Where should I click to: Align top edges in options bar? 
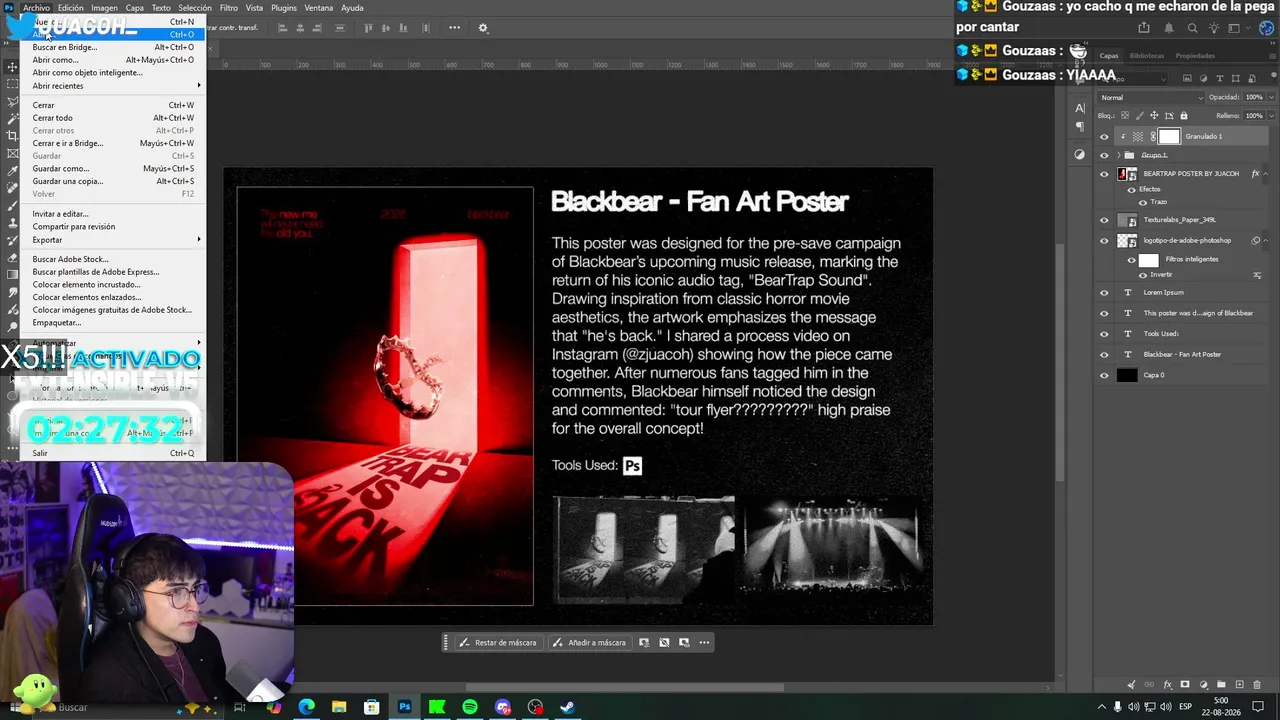click(369, 28)
